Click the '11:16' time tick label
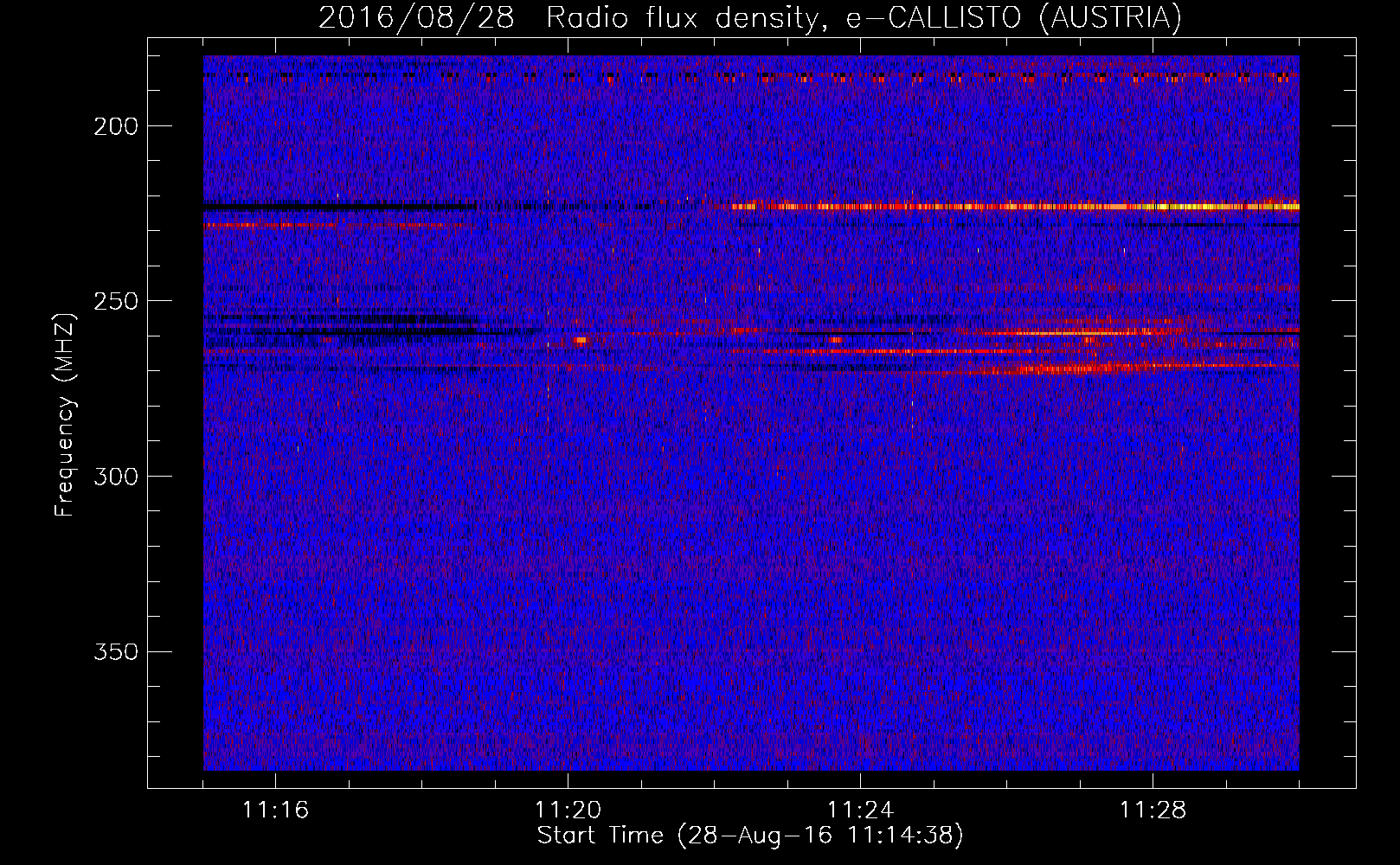Image resolution: width=1400 pixels, height=865 pixels. tap(275, 811)
